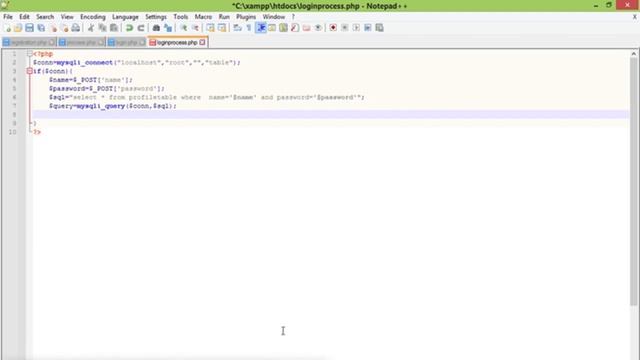Start macro recording with red dot icon
The width and height of the screenshot is (640, 360).
pos(333,28)
